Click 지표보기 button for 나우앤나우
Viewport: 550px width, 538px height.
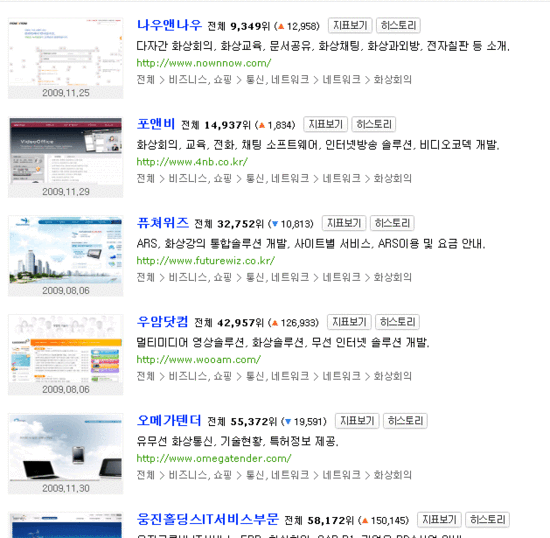[350, 26]
